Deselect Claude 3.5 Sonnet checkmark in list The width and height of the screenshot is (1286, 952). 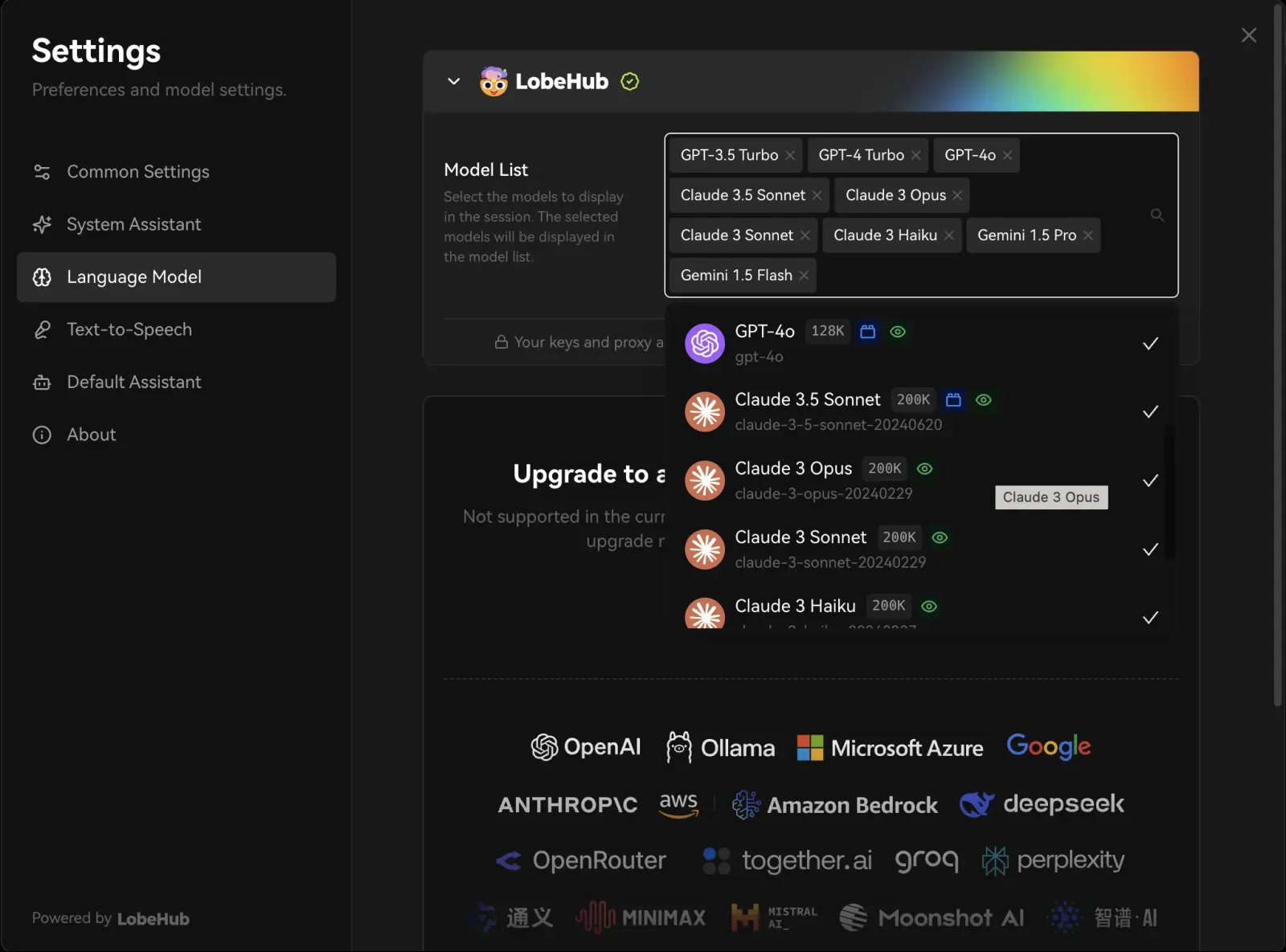[x=1150, y=412]
